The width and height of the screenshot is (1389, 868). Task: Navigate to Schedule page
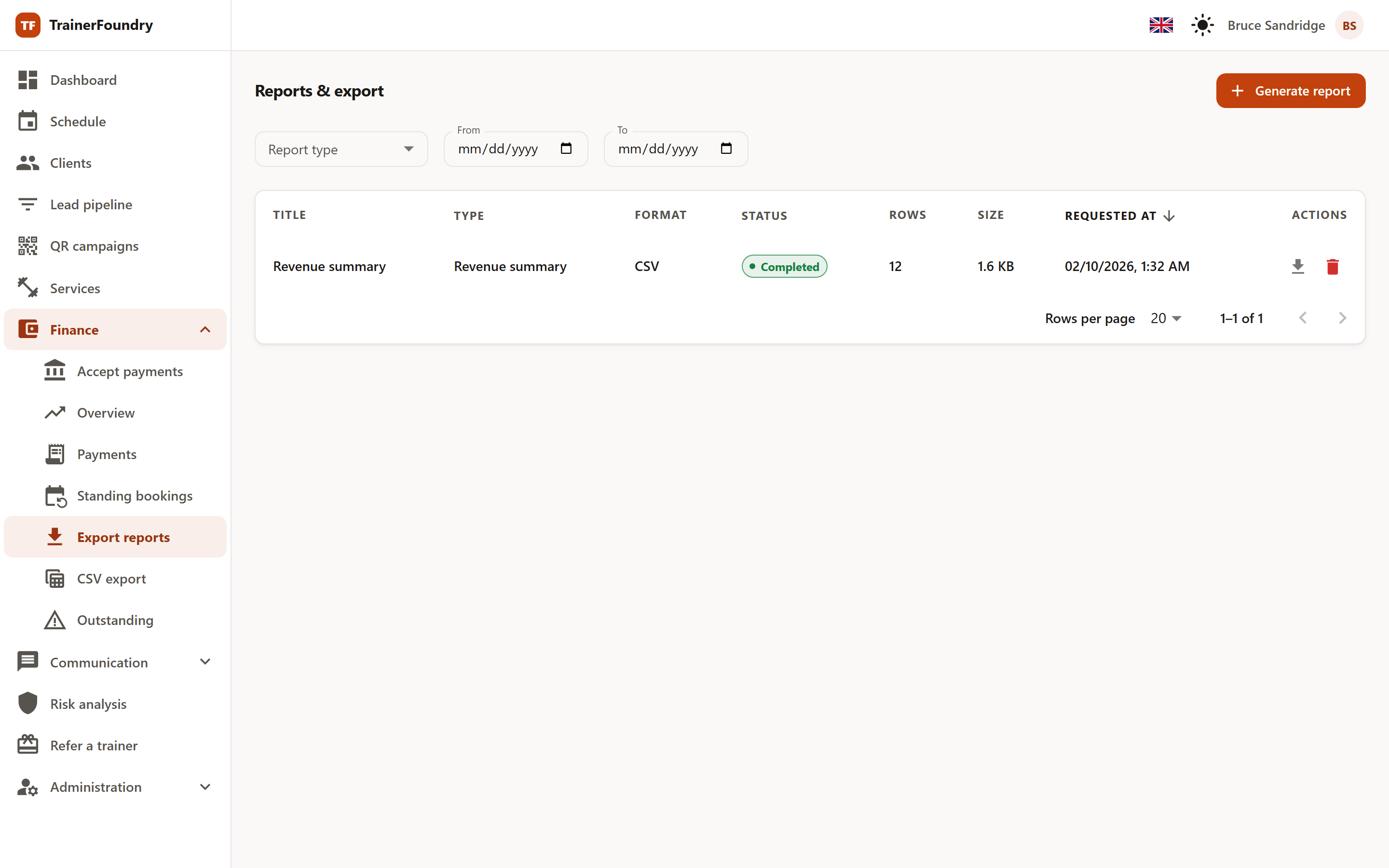pyautogui.click(x=115, y=122)
